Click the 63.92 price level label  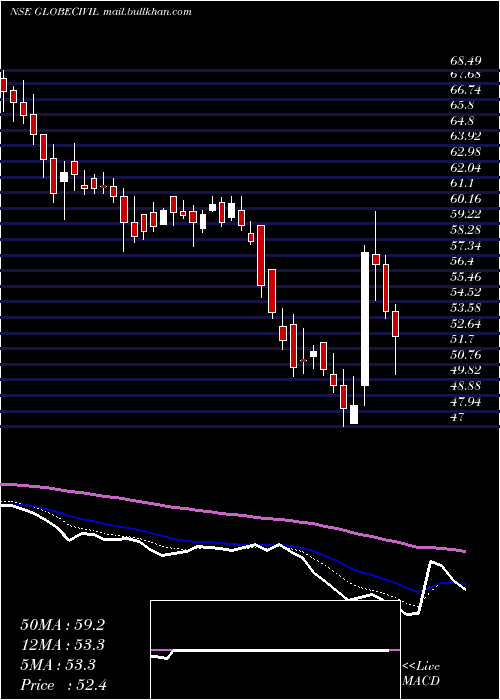tap(465, 136)
